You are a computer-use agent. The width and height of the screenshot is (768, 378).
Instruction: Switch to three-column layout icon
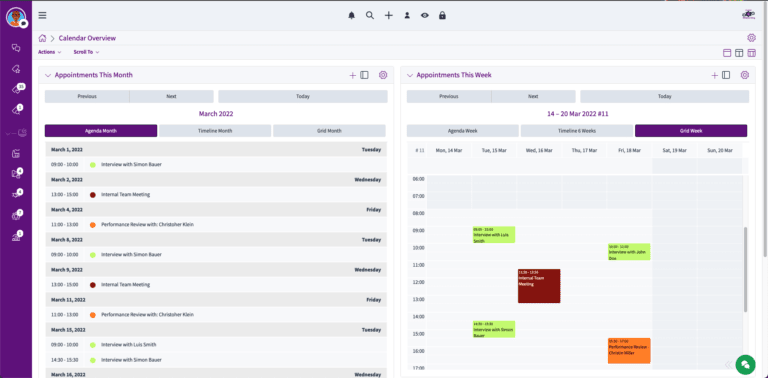751,53
